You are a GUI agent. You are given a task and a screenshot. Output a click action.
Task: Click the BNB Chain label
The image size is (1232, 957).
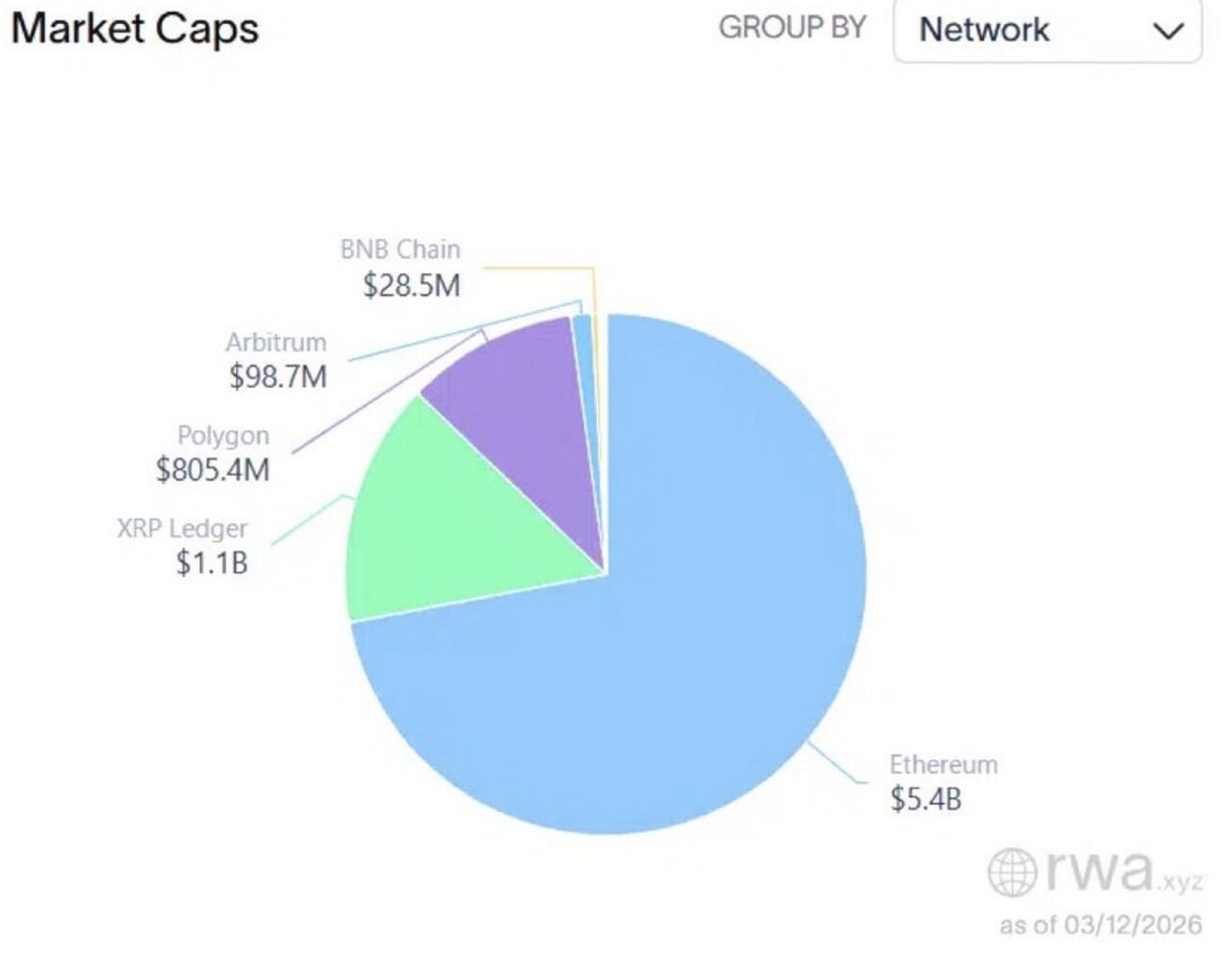coord(400,249)
